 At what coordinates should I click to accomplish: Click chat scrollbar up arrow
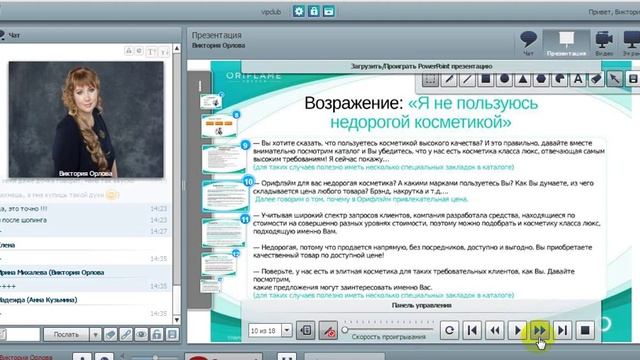click(177, 49)
